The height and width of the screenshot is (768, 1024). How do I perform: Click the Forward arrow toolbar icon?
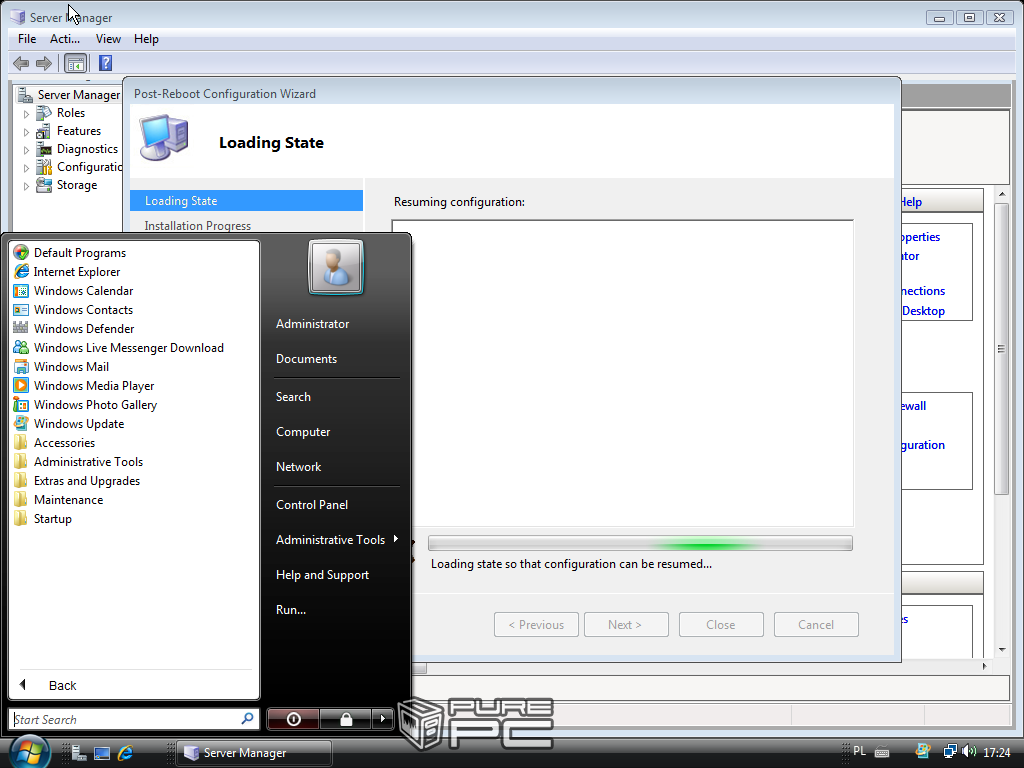[x=44, y=63]
